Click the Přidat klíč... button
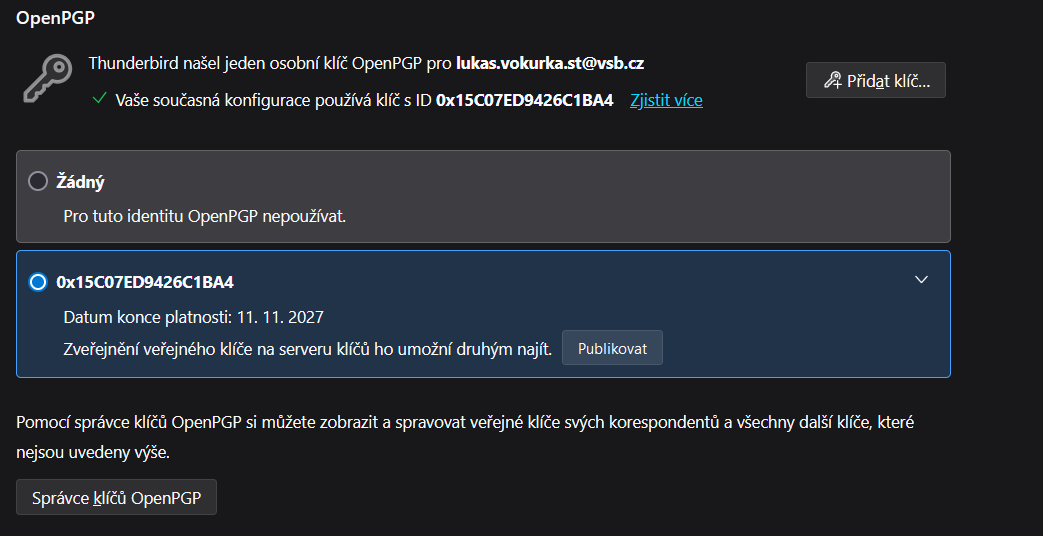This screenshot has height=536, width=1043. pyautogui.click(x=875, y=80)
